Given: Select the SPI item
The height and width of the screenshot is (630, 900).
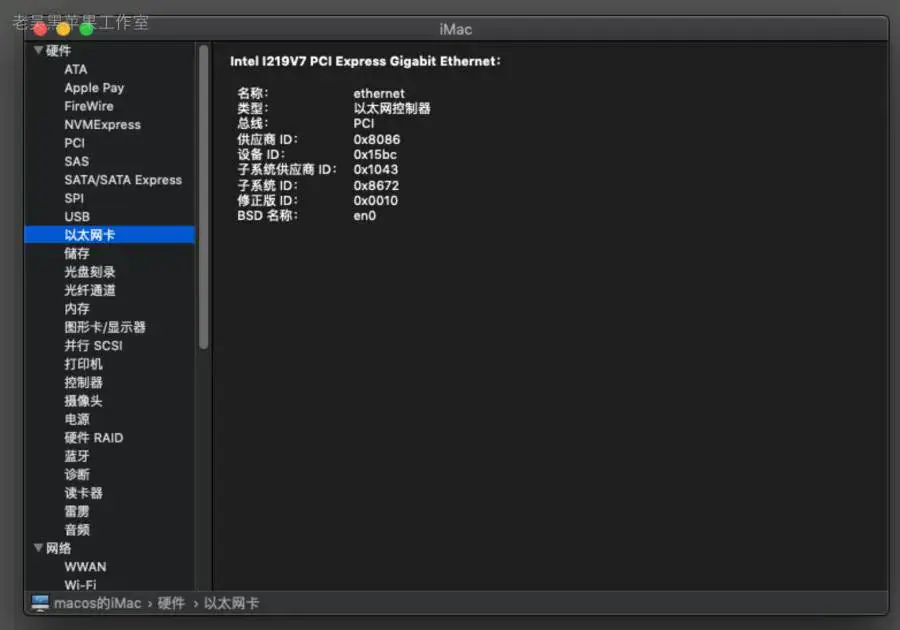Looking at the screenshot, I should (74, 198).
